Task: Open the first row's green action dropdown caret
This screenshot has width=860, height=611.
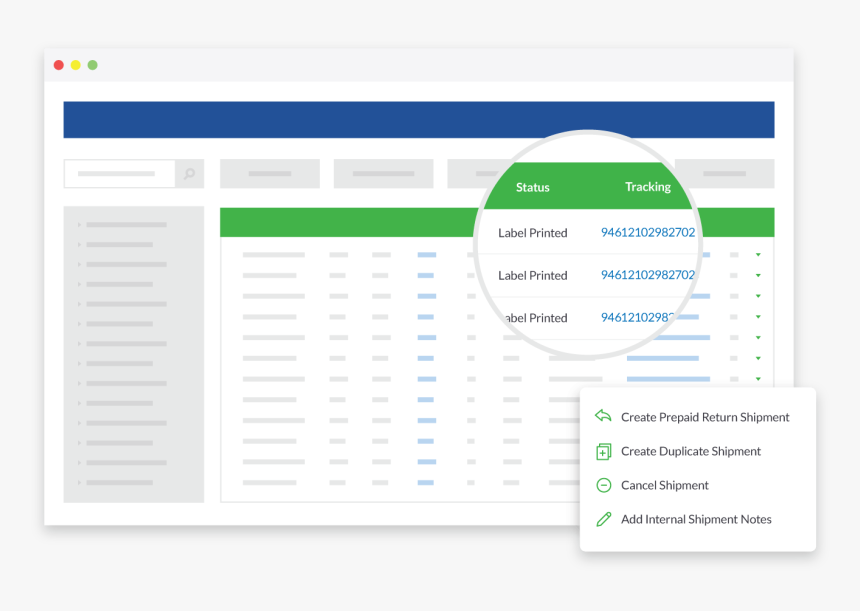Action: [x=757, y=255]
